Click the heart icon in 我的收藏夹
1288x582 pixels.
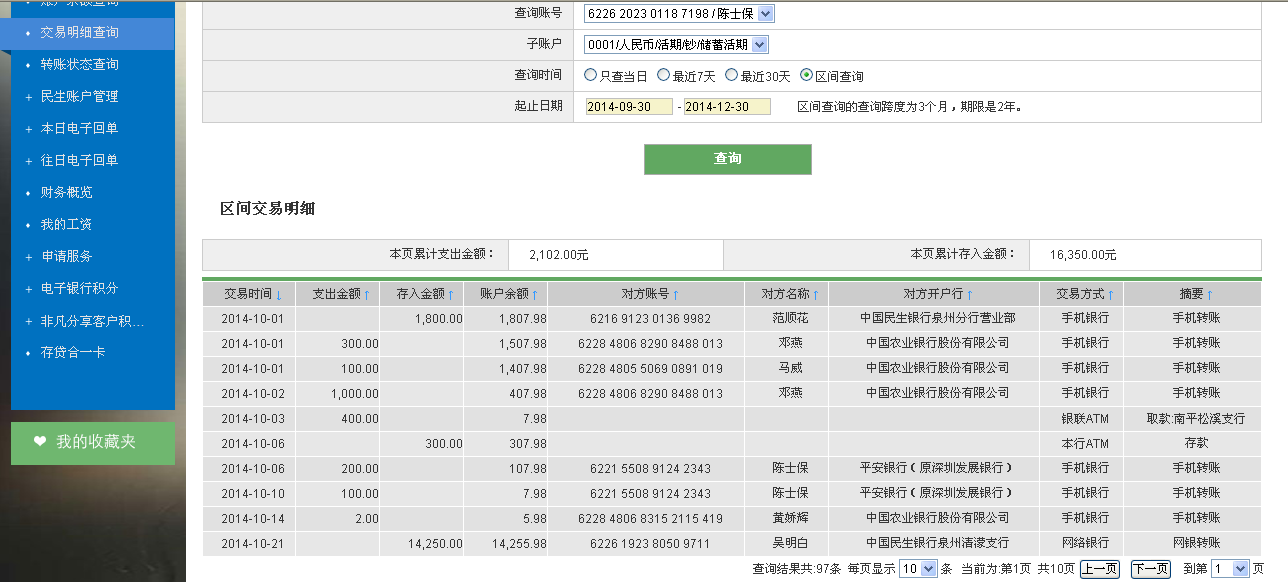(x=40, y=441)
